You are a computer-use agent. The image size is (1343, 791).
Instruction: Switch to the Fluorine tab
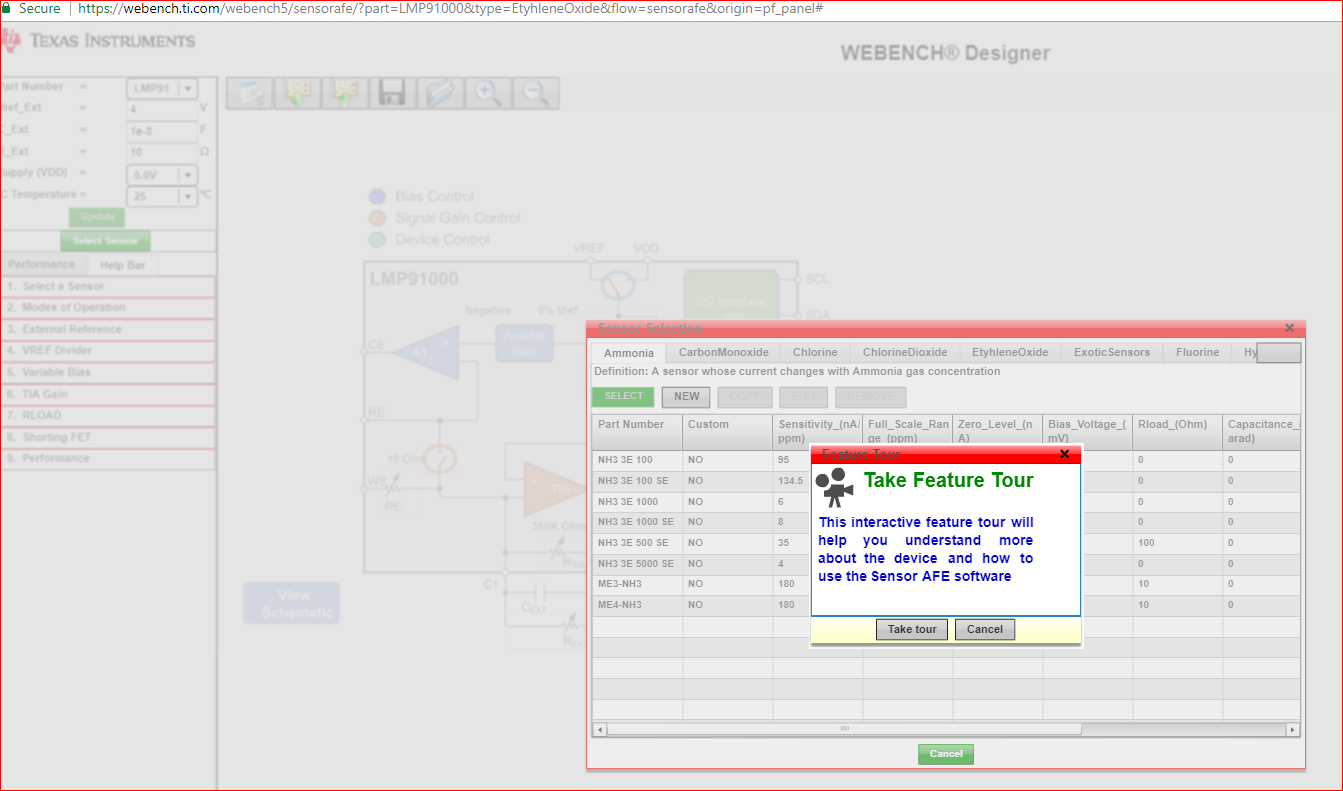click(x=1198, y=353)
